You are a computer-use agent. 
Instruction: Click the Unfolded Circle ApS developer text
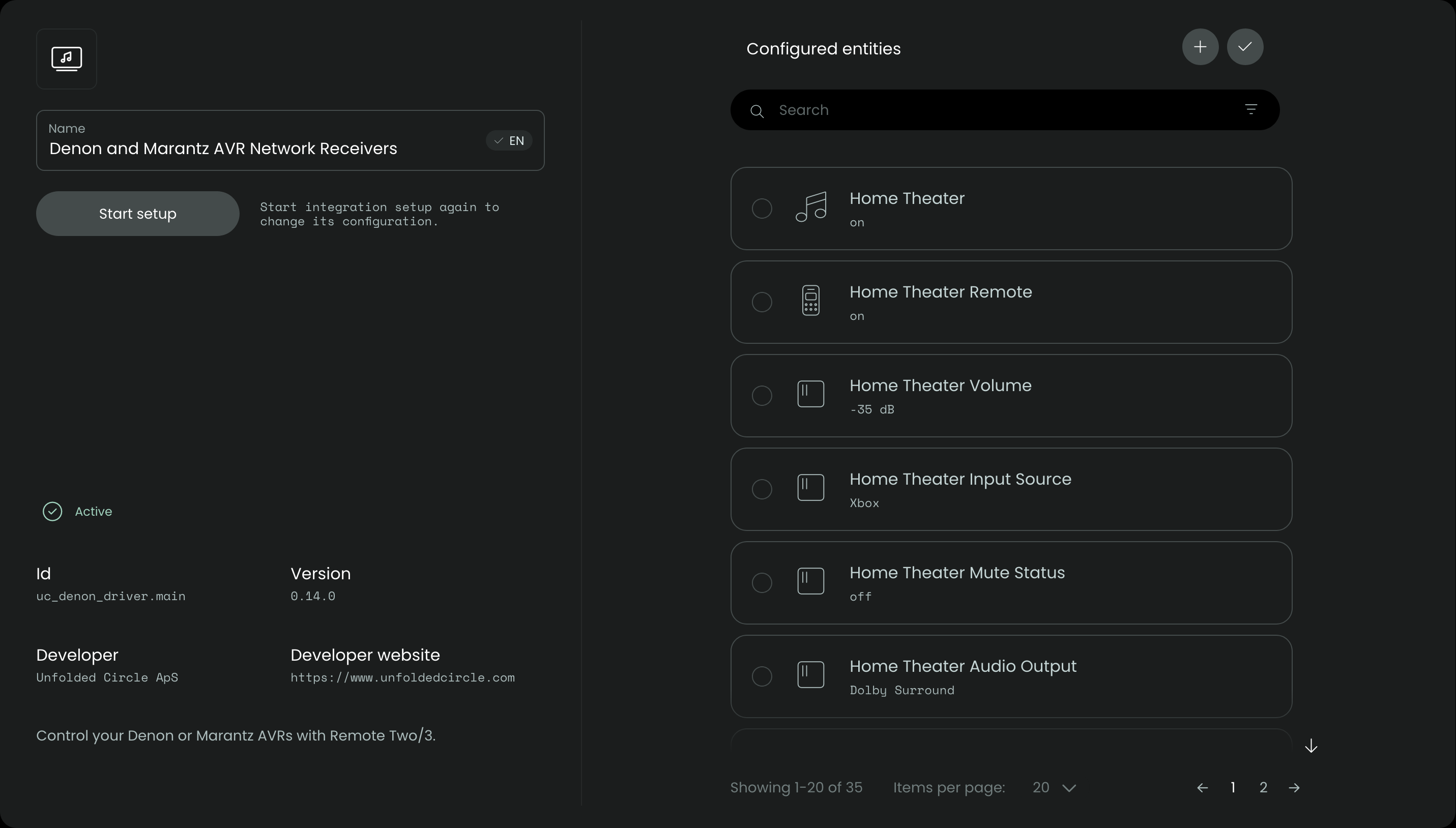coord(107,678)
